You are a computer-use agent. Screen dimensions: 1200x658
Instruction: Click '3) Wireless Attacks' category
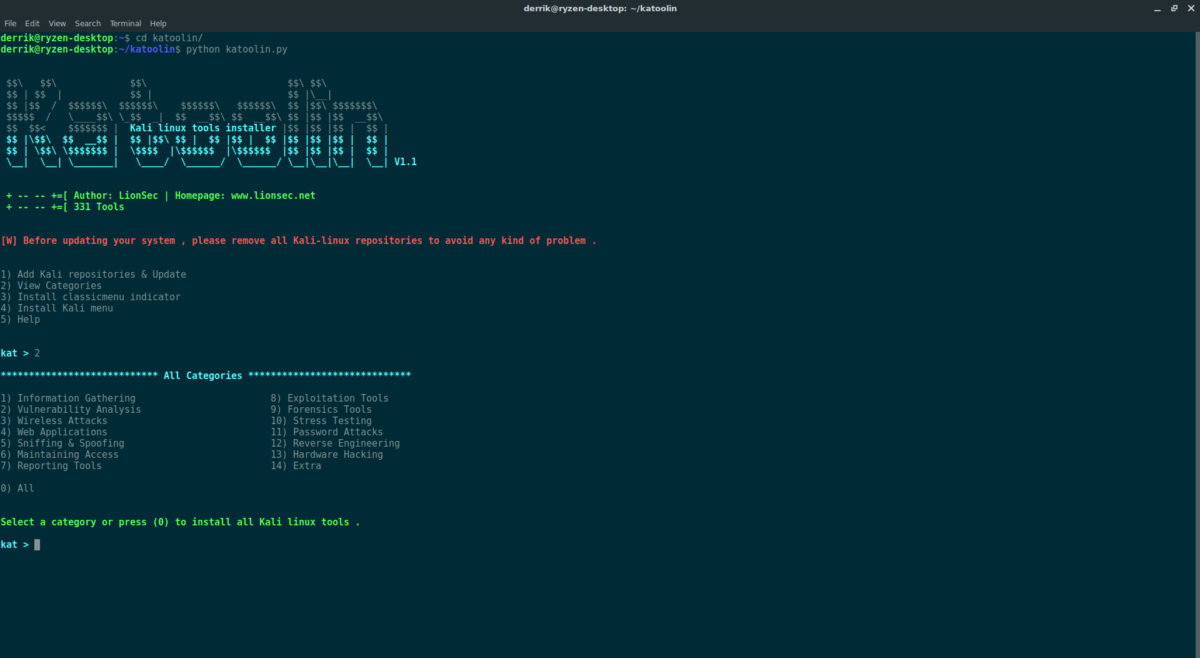(x=54, y=421)
